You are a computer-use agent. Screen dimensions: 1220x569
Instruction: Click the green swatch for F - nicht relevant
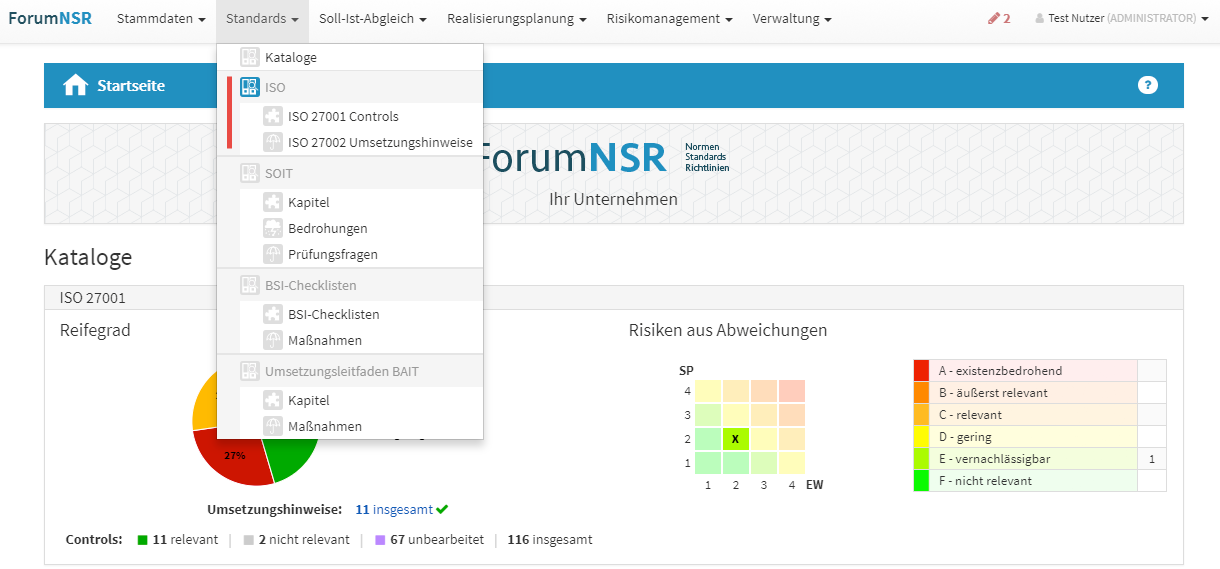coord(922,481)
